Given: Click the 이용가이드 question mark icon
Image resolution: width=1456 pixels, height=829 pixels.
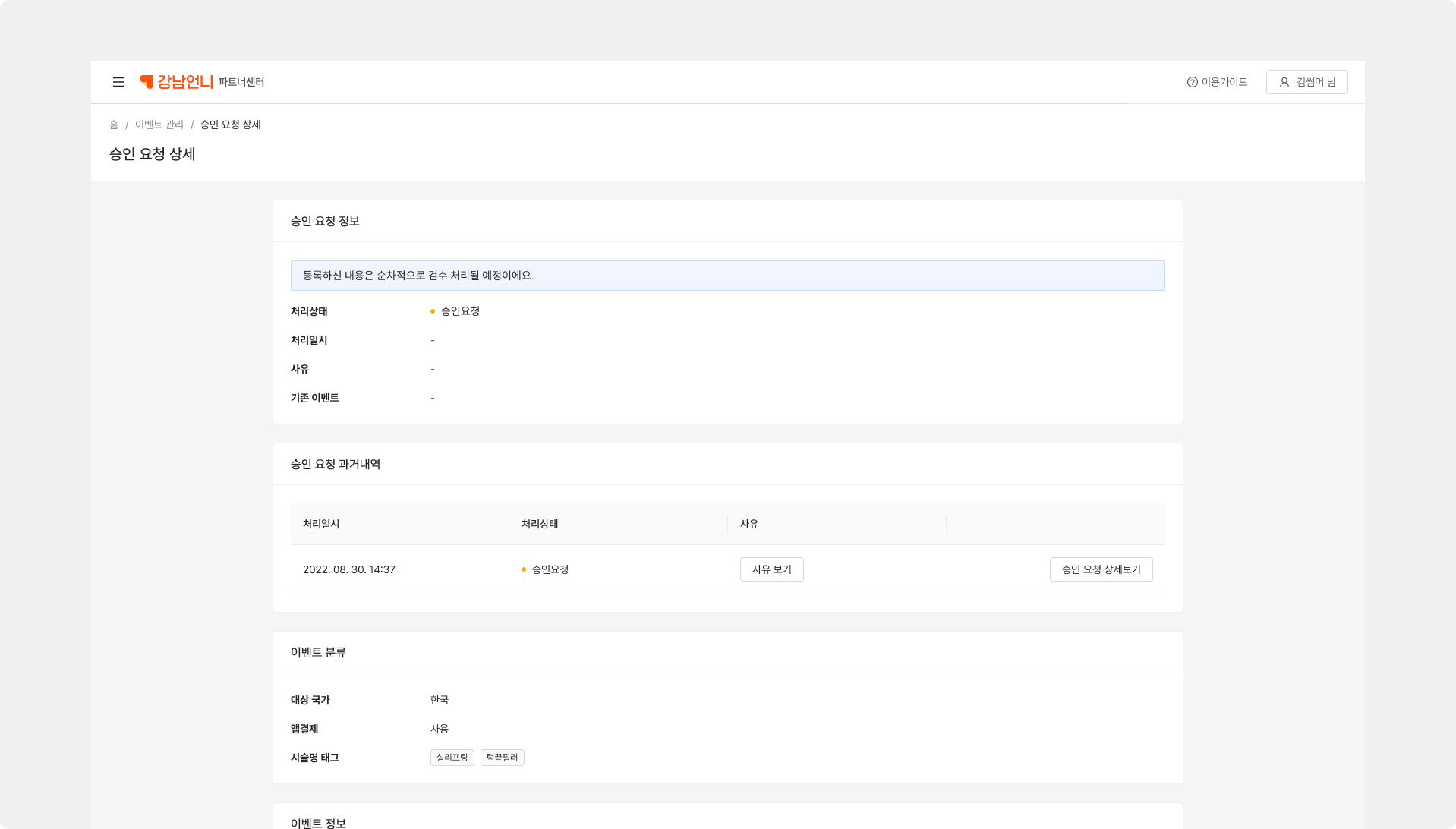Looking at the screenshot, I should (1192, 82).
